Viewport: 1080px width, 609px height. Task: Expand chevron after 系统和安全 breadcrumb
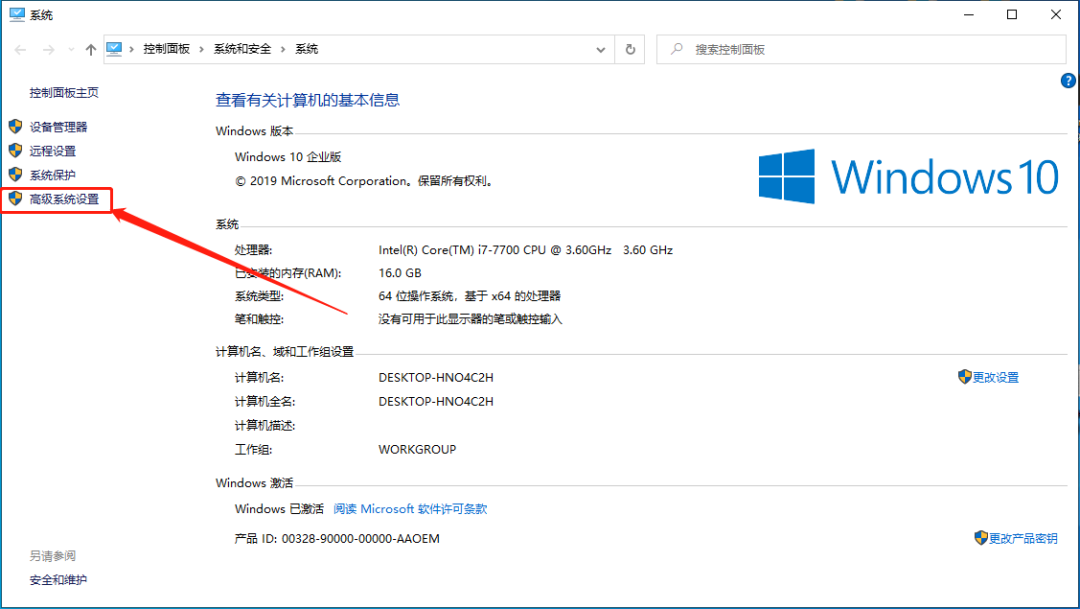point(283,50)
